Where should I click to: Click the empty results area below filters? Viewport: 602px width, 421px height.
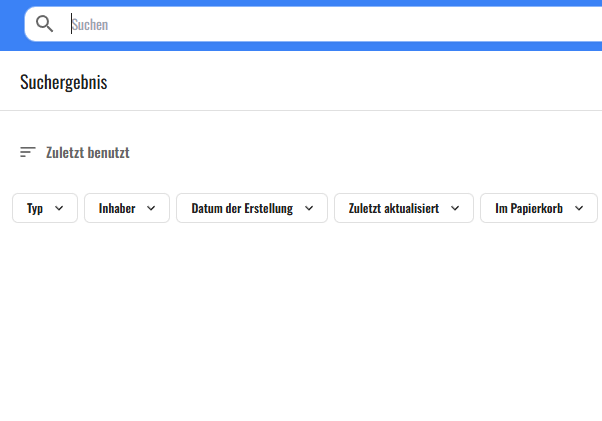tap(300, 320)
